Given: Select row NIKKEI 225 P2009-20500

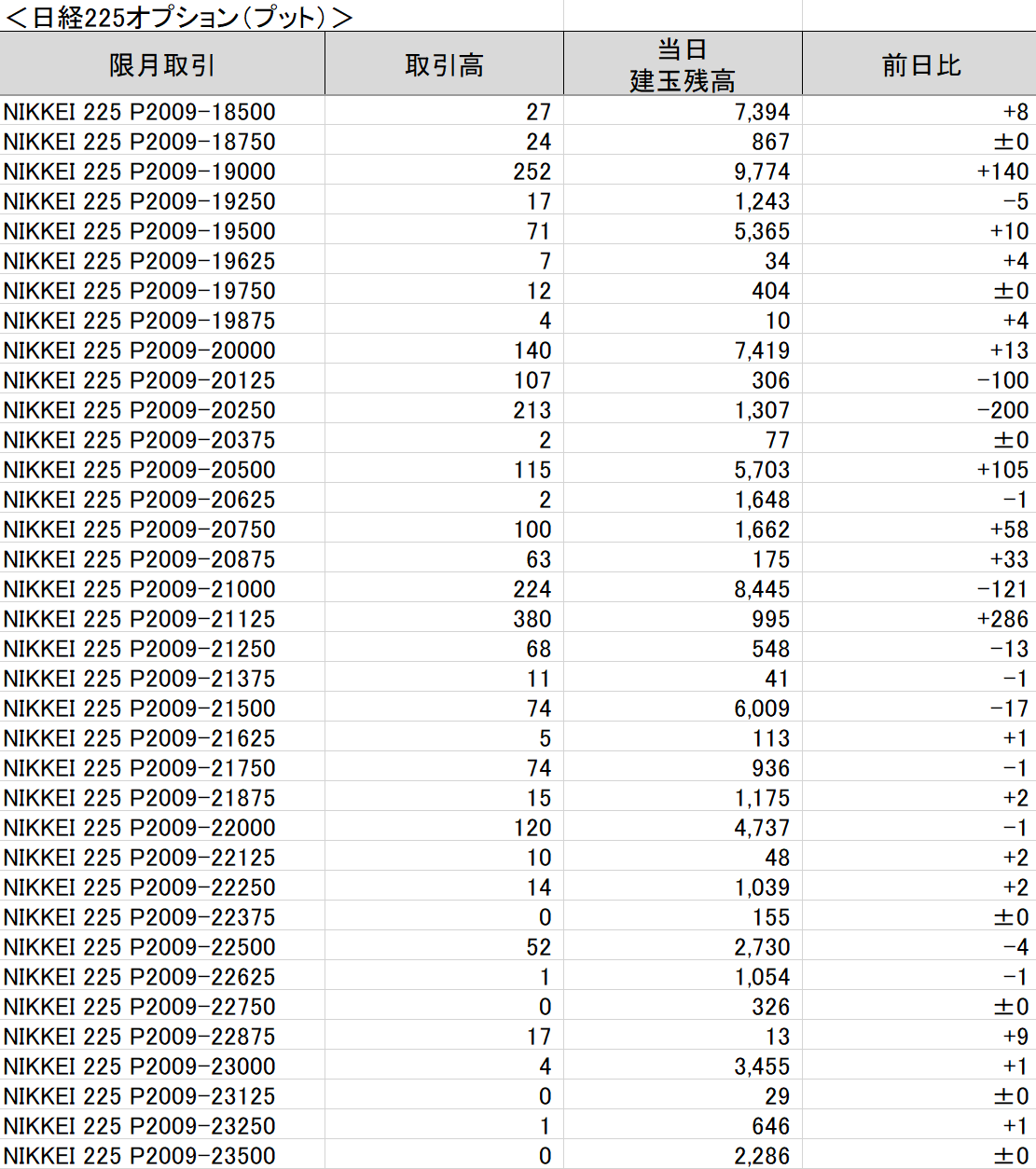Looking at the screenshot, I should 518,469.
